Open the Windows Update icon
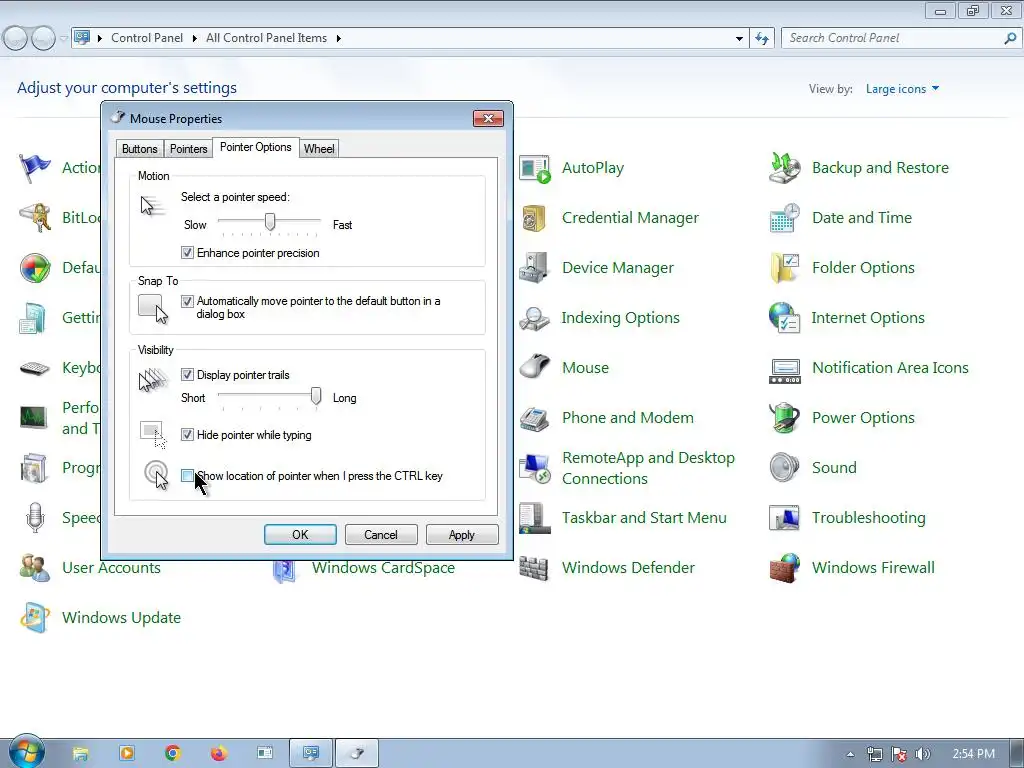The width and height of the screenshot is (1024, 768). coord(35,618)
